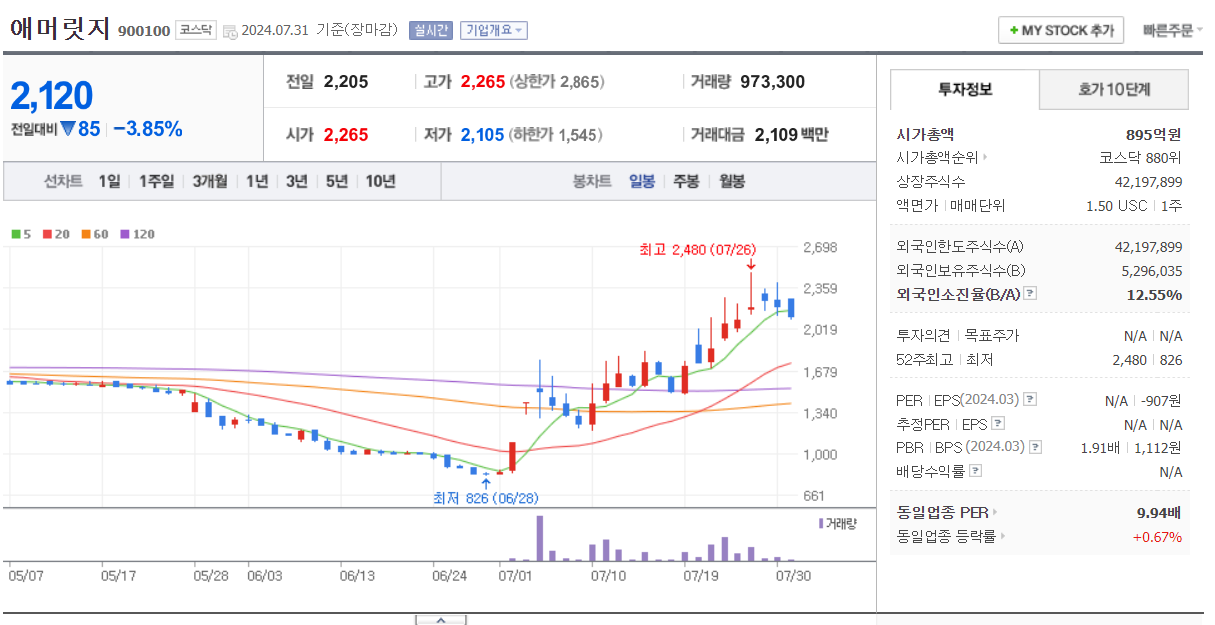The height and width of the screenshot is (625, 1215).
Task: Select the 일봉 candle chart
Action: click(x=642, y=181)
